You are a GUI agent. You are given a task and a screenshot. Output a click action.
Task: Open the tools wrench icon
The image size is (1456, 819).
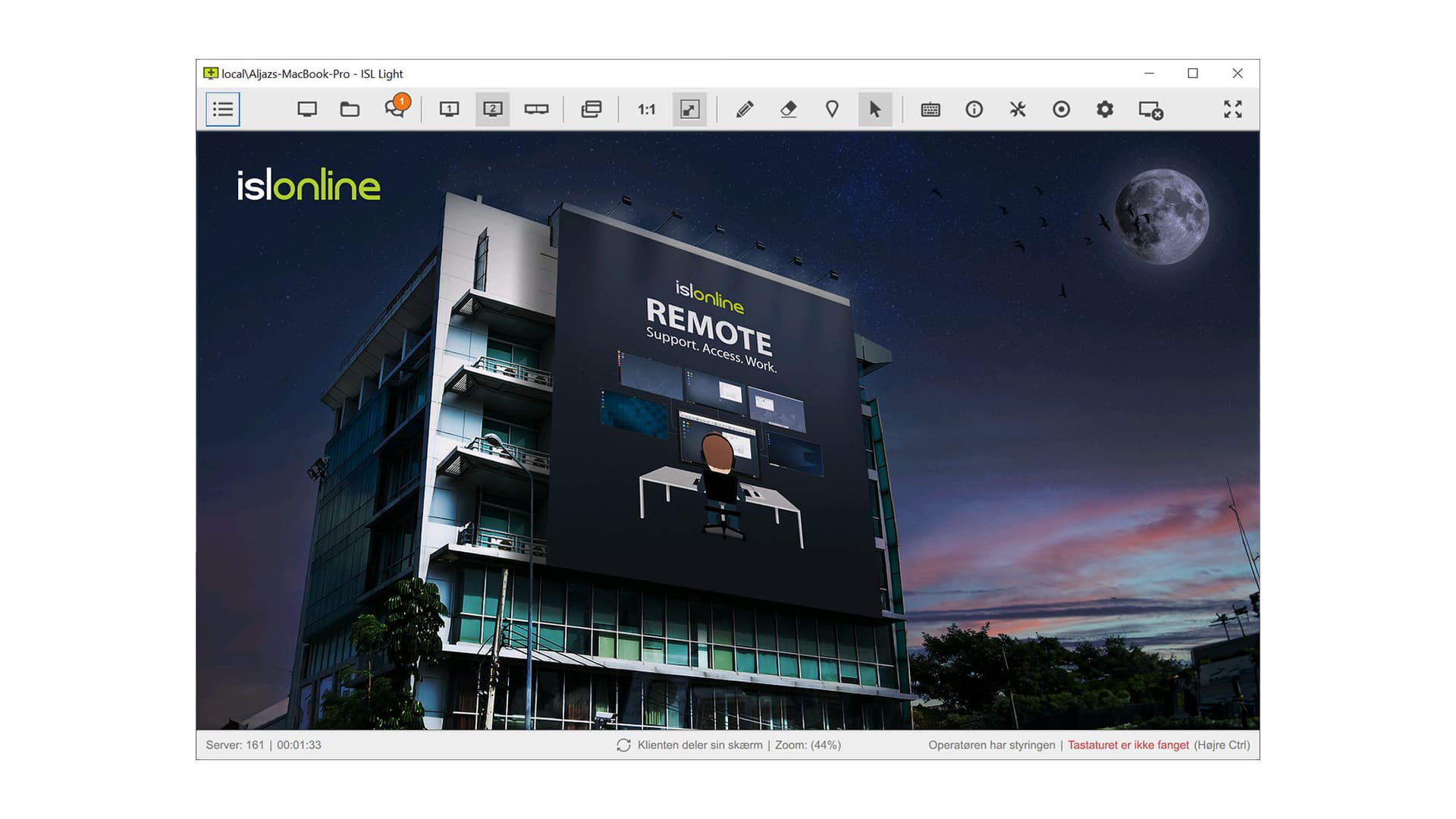click(x=1018, y=109)
